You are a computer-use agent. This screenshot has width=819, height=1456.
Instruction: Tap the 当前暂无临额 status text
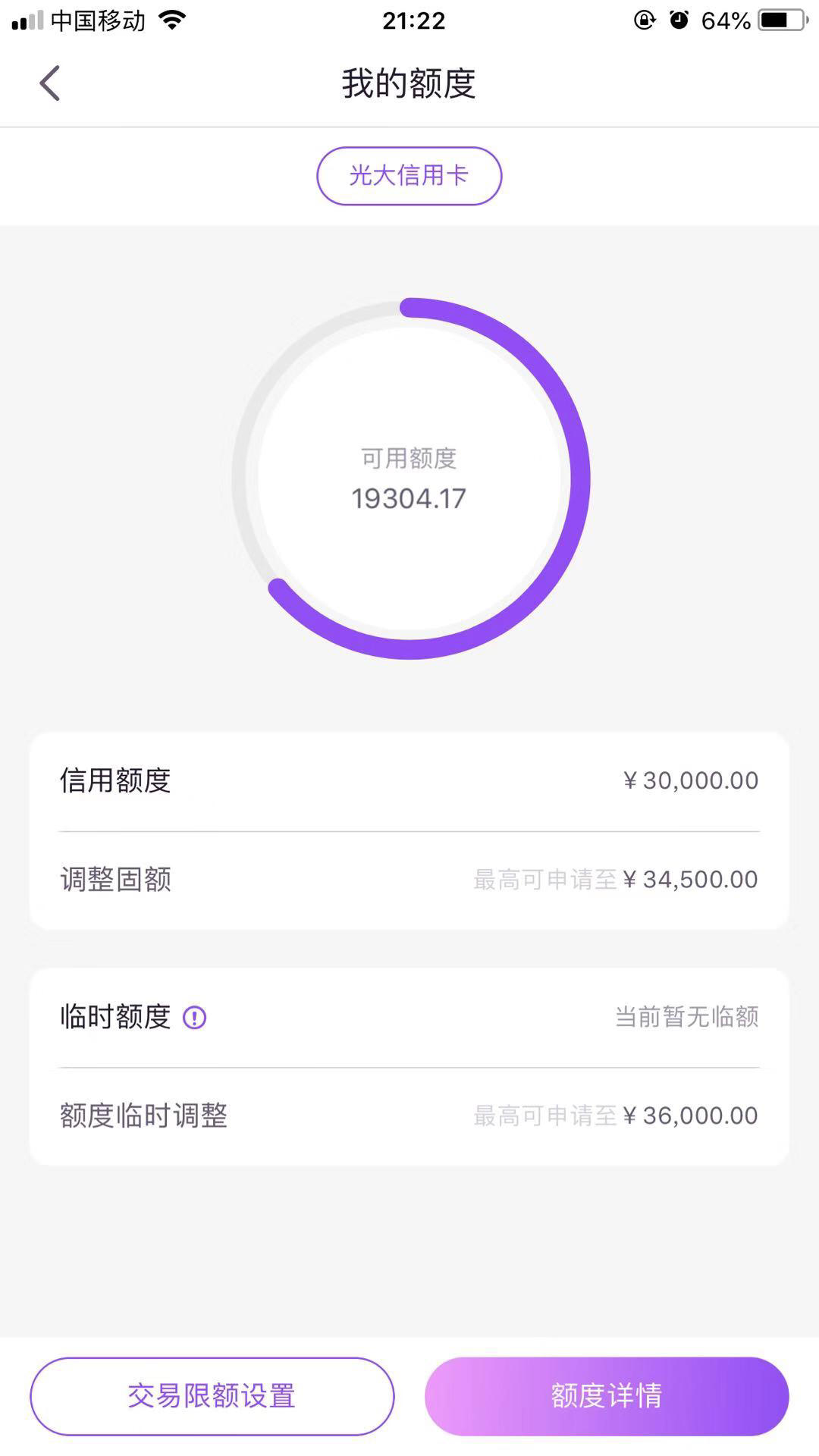687,1017
